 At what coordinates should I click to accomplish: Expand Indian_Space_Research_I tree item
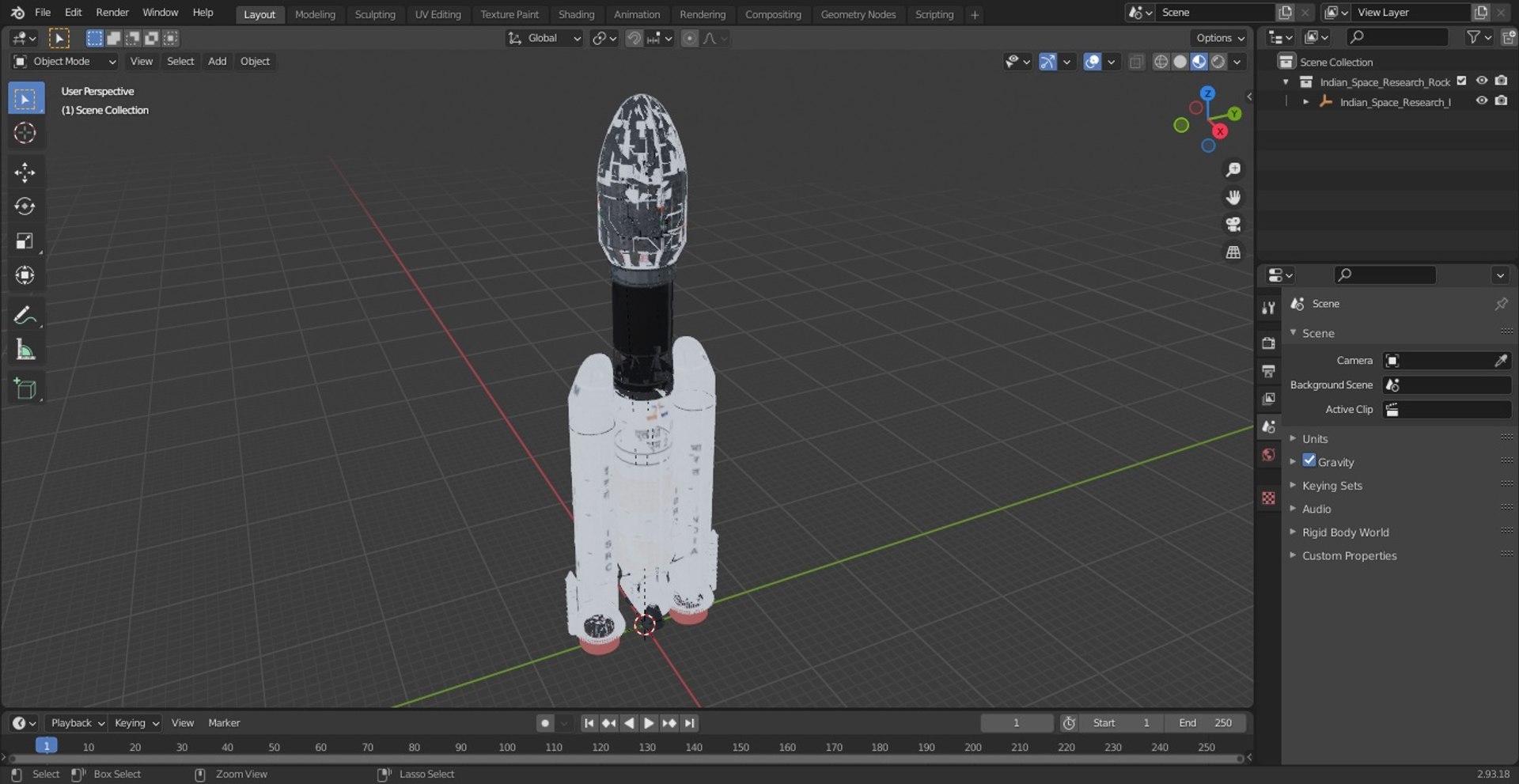[x=1305, y=101]
